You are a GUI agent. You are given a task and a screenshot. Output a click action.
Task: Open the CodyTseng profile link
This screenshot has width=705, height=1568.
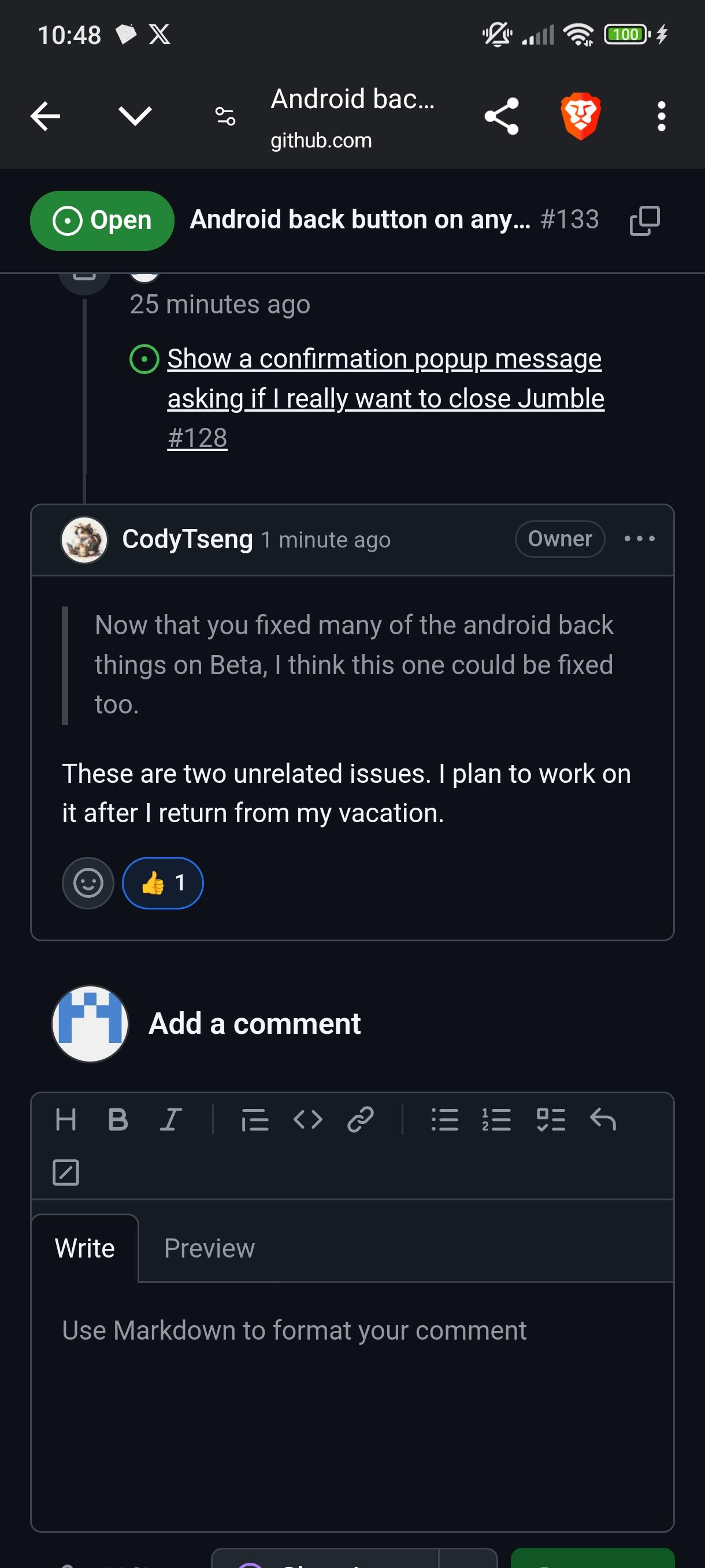[x=187, y=539]
